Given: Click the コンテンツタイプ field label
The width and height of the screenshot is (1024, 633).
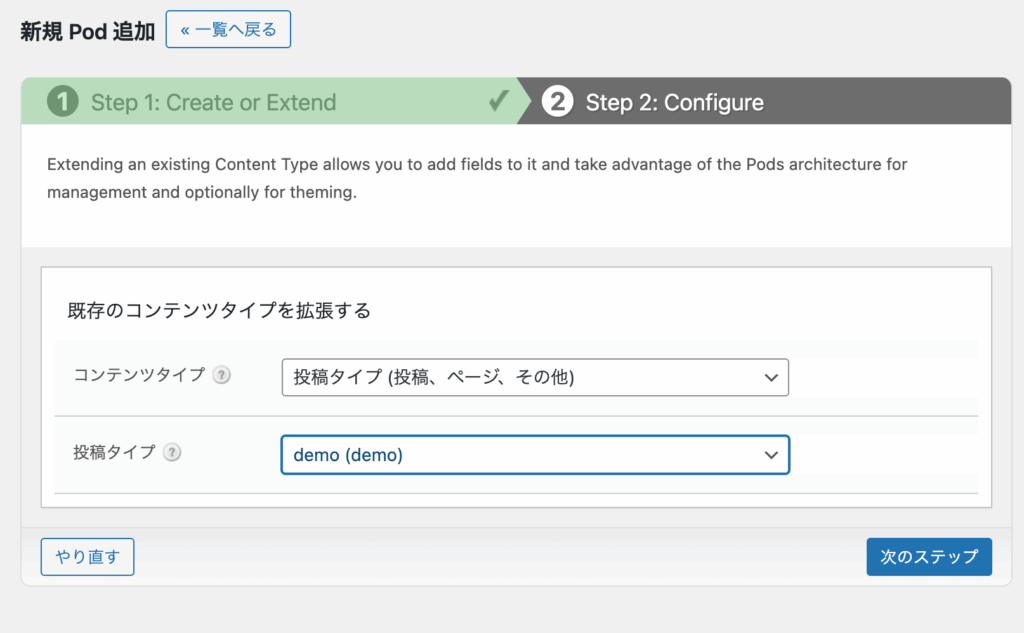Looking at the screenshot, I should coord(139,375).
